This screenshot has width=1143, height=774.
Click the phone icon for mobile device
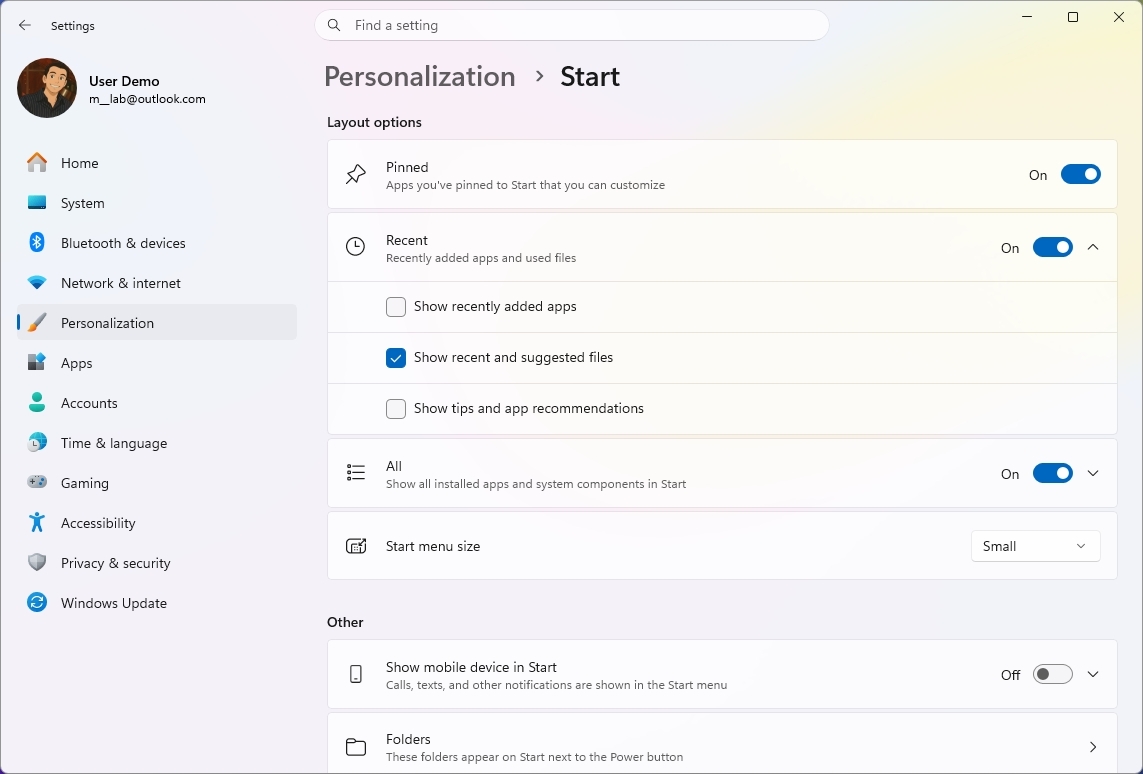click(x=356, y=674)
